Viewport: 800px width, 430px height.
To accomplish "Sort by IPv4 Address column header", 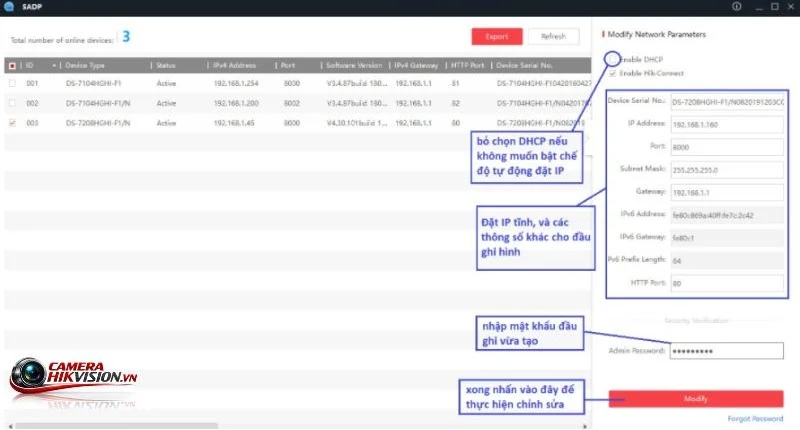I will (x=234, y=65).
